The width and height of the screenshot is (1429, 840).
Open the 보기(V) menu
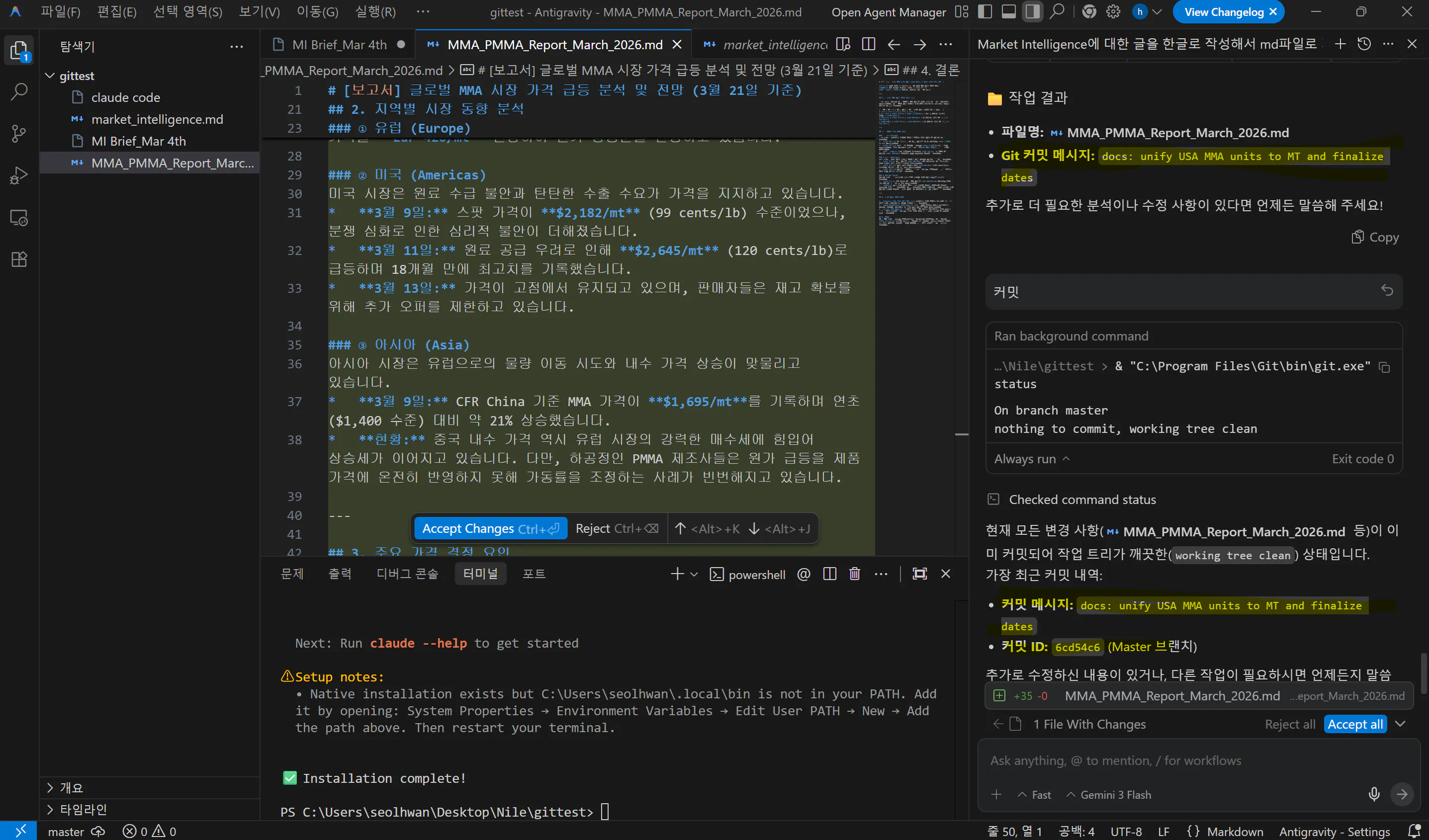tap(259, 12)
